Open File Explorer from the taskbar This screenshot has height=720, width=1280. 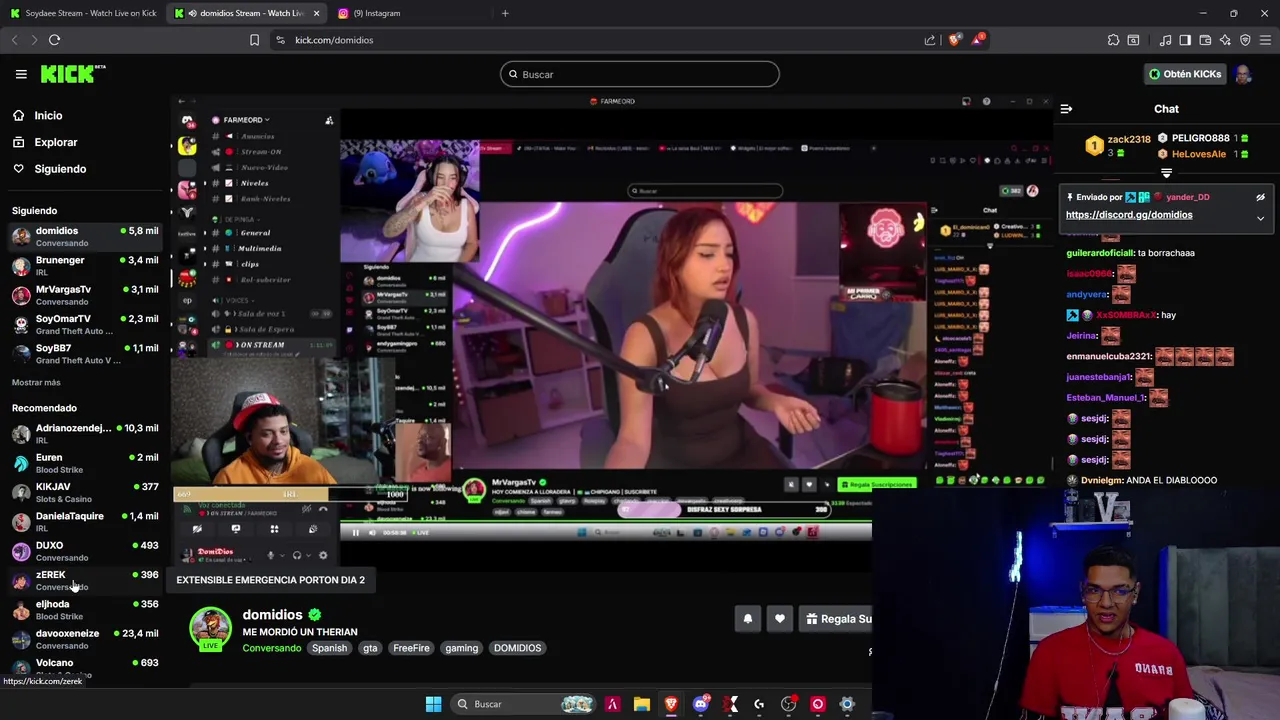coord(642,704)
